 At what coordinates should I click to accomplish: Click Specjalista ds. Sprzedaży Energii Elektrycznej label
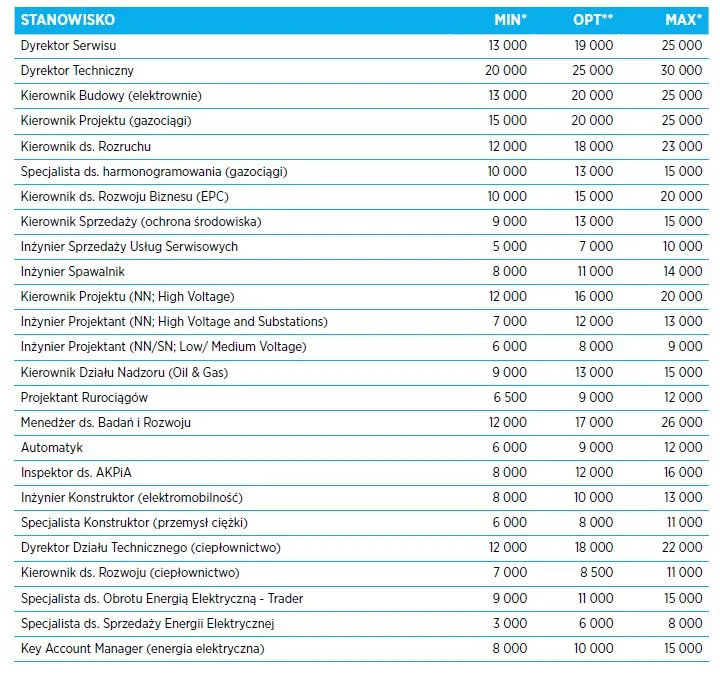pos(147,624)
